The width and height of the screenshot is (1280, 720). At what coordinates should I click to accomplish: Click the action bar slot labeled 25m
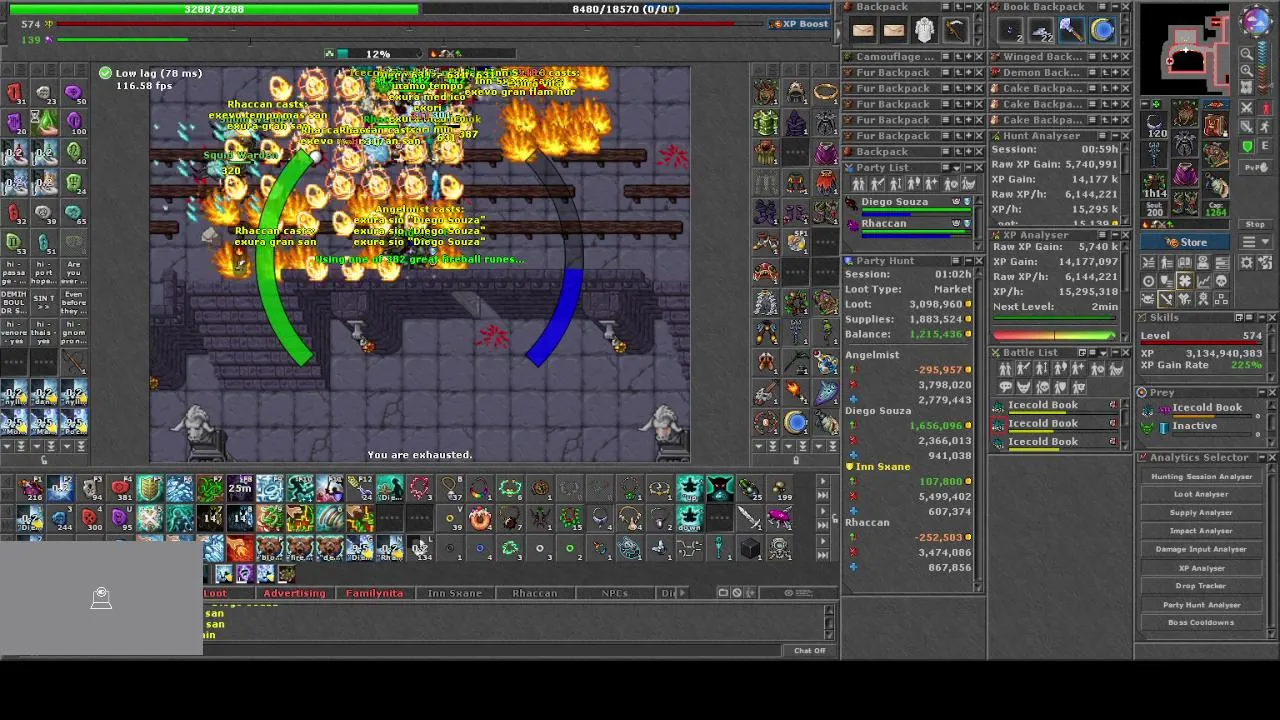tap(240, 489)
